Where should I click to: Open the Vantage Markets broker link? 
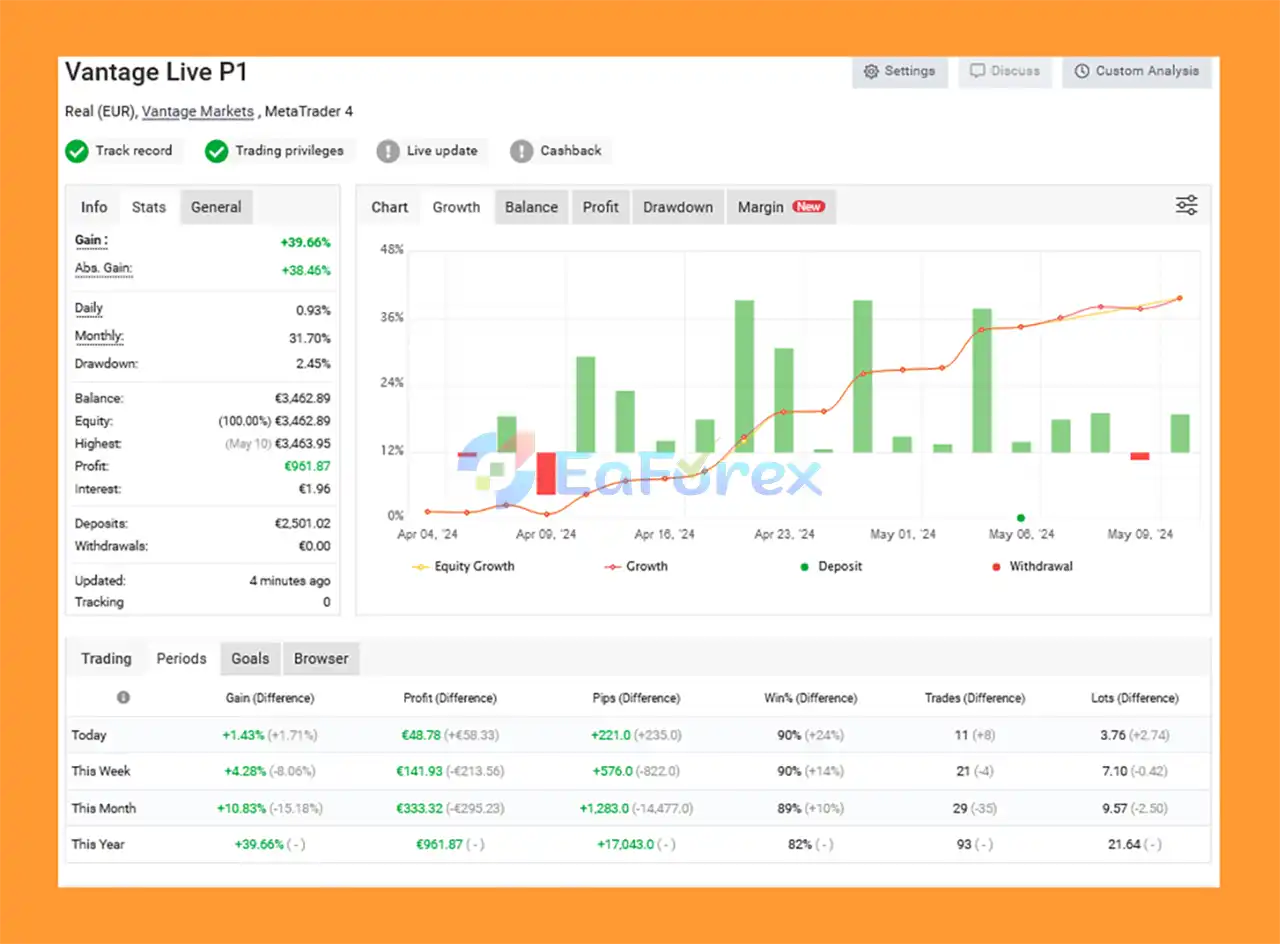pos(198,111)
